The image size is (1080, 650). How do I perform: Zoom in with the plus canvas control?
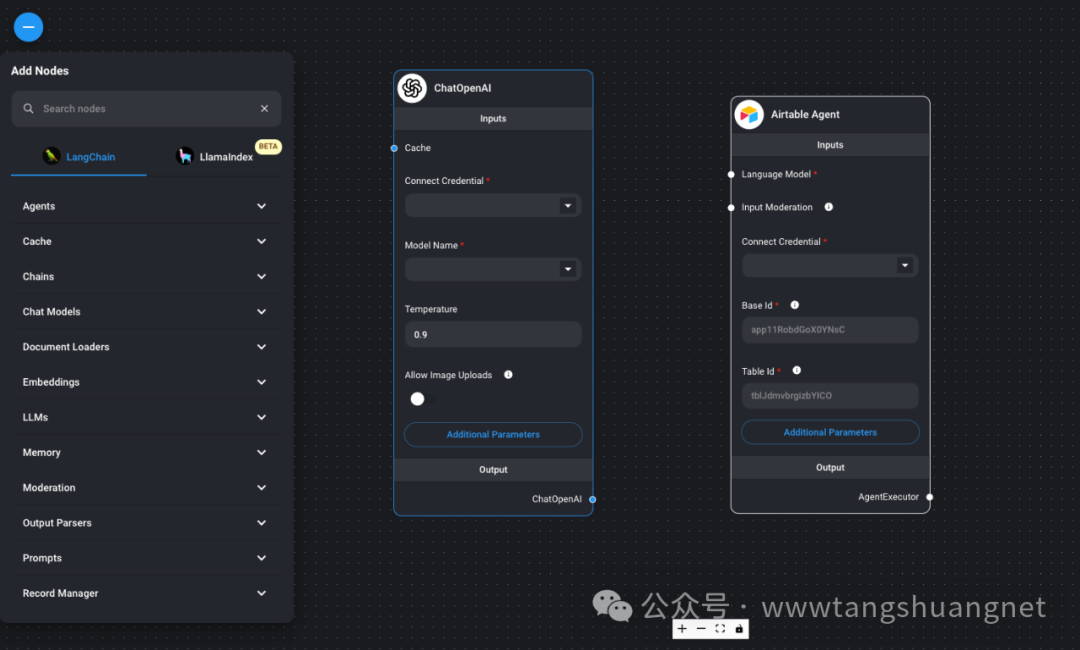pyautogui.click(x=682, y=629)
